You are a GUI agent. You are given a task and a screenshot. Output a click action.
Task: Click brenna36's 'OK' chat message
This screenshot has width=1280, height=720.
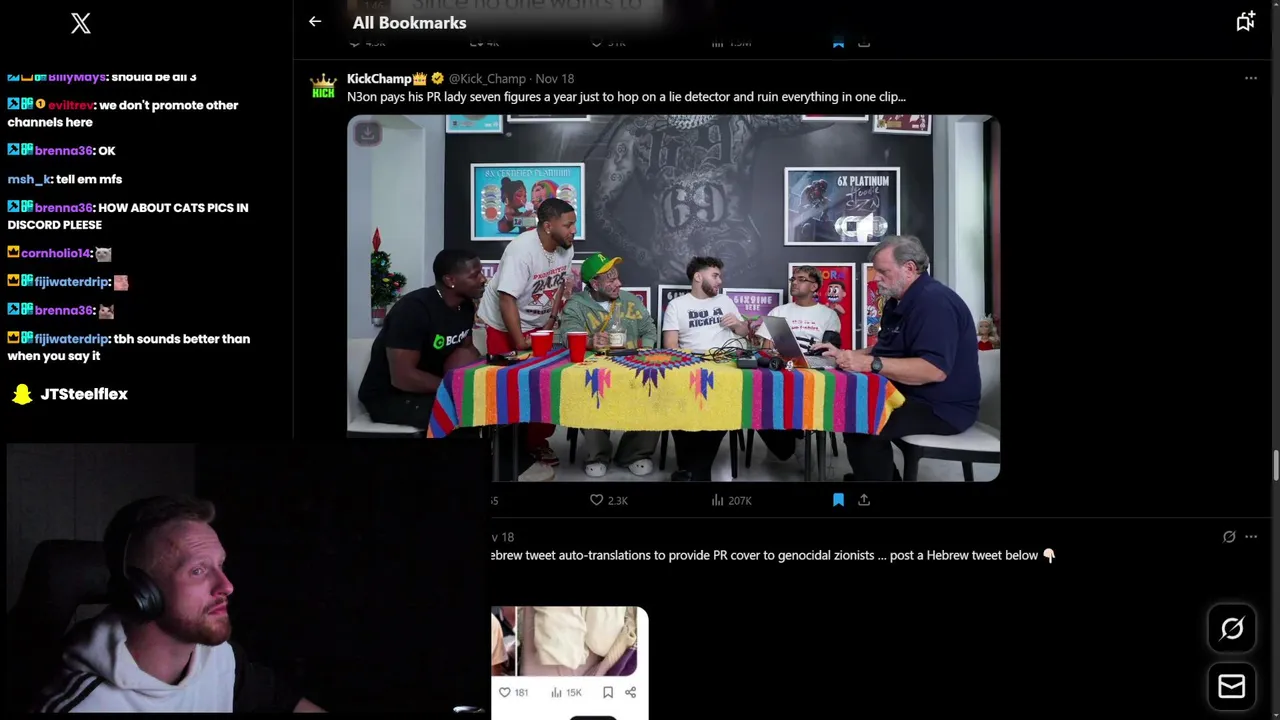(61, 150)
